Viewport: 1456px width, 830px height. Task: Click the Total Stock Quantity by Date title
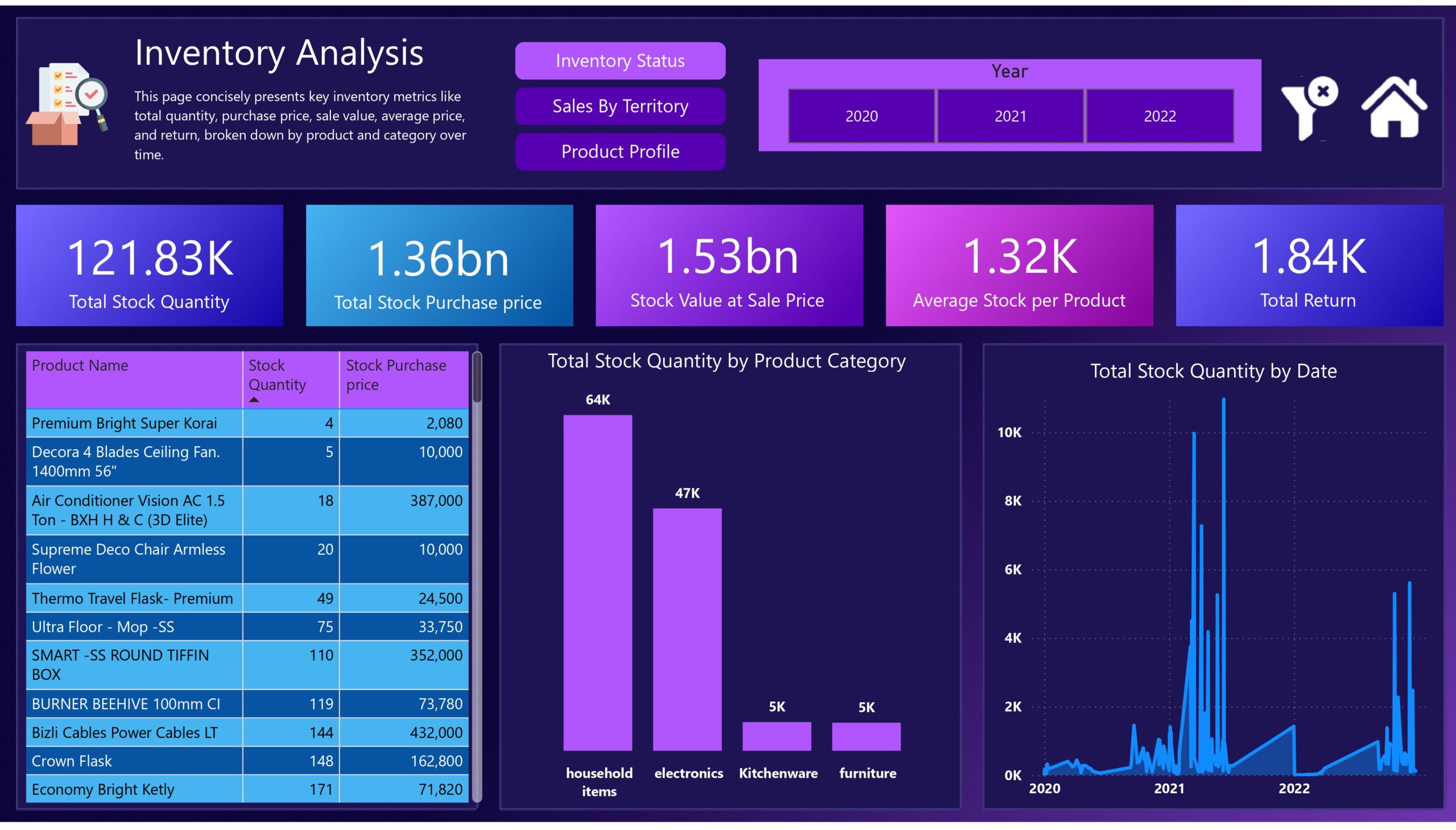1214,371
